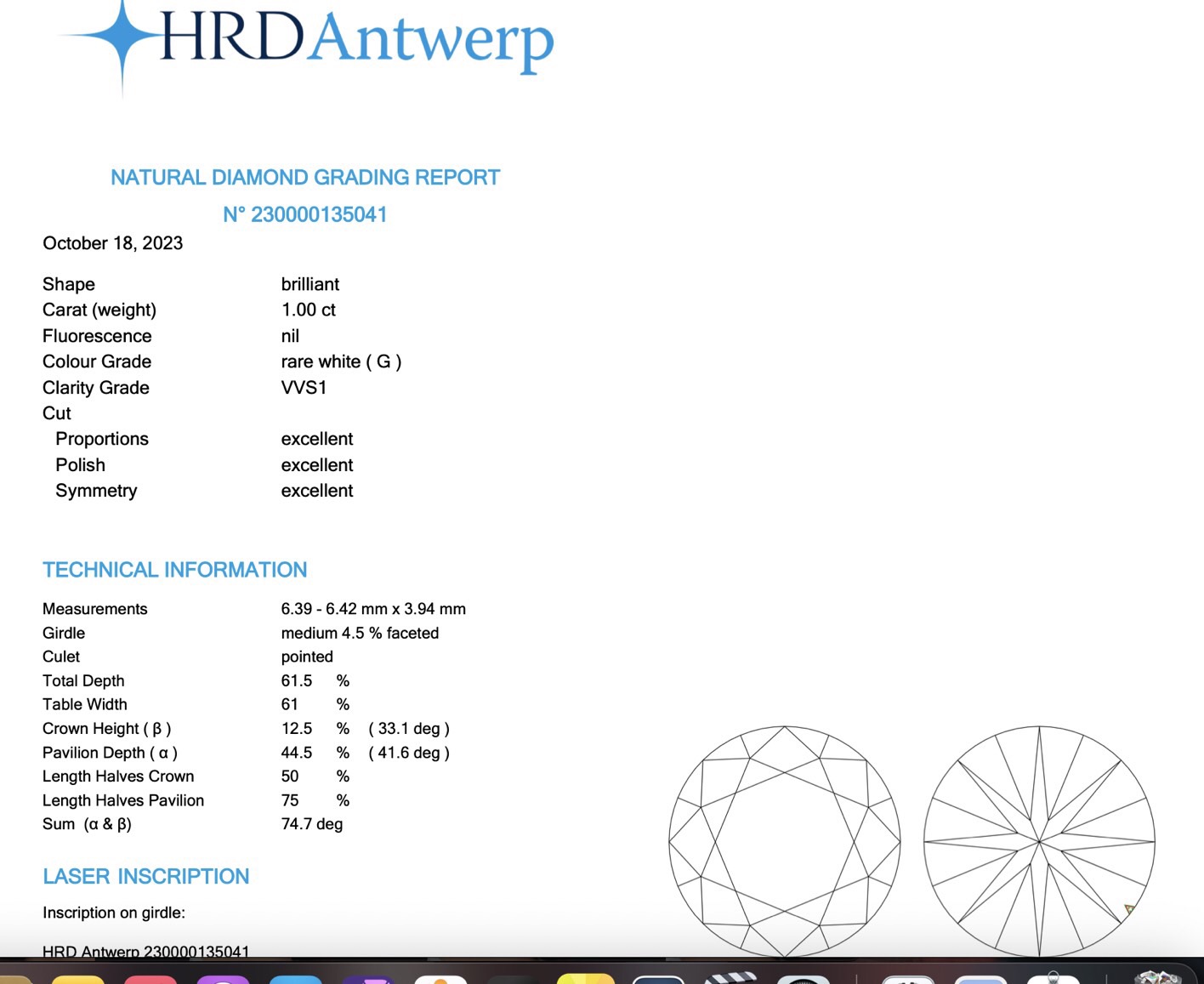1204x984 pixels.
Task: Select the culet value pointed
Action: pos(307,657)
